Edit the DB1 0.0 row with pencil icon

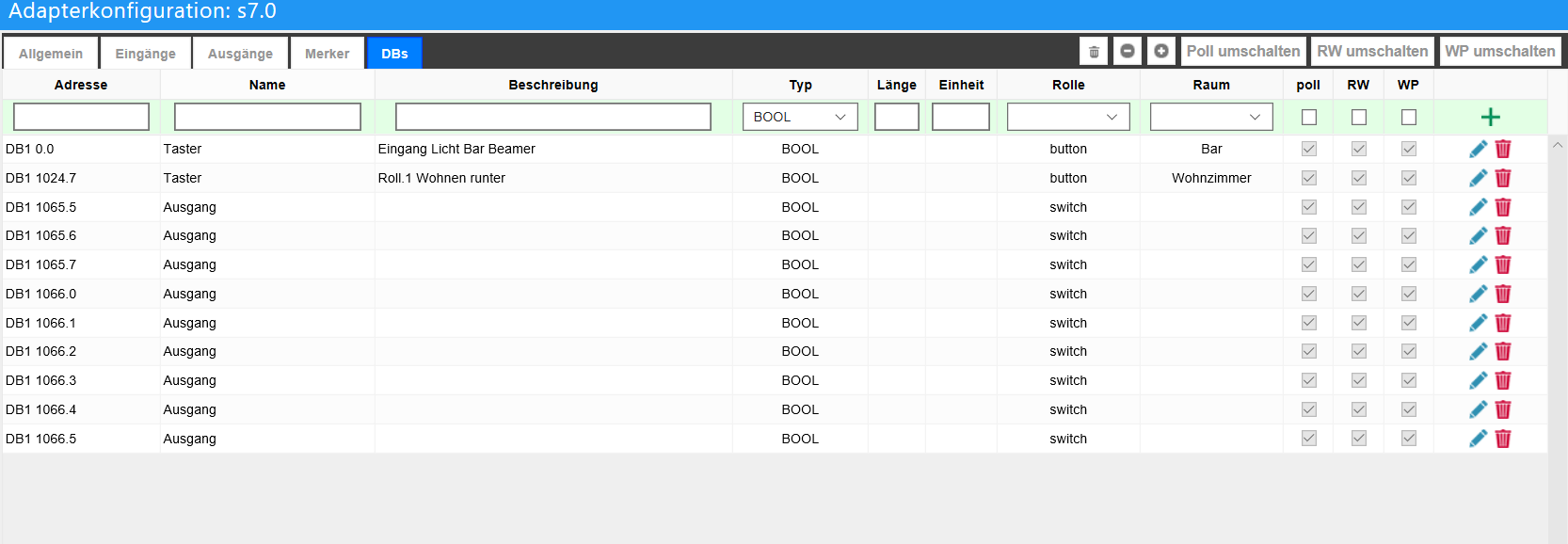point(1479,149)
